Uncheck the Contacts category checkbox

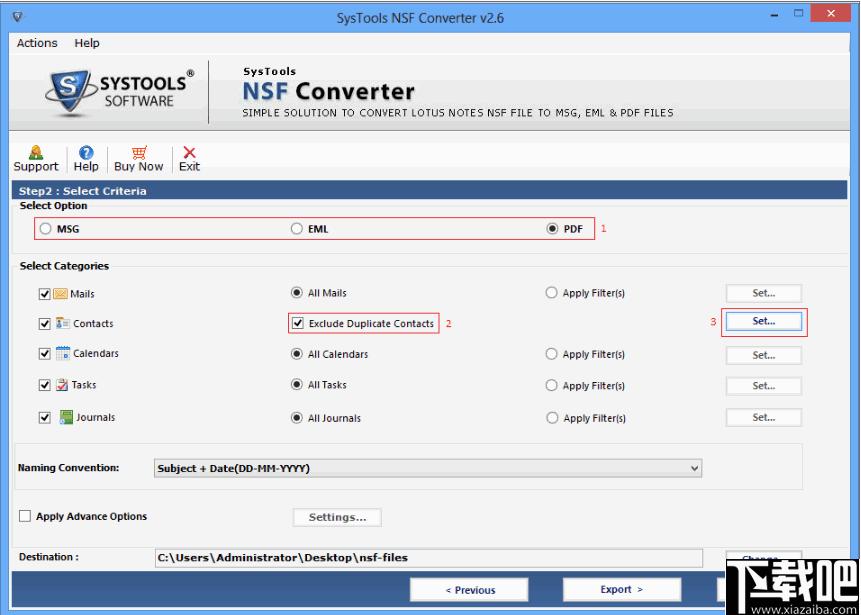[44, 324]
